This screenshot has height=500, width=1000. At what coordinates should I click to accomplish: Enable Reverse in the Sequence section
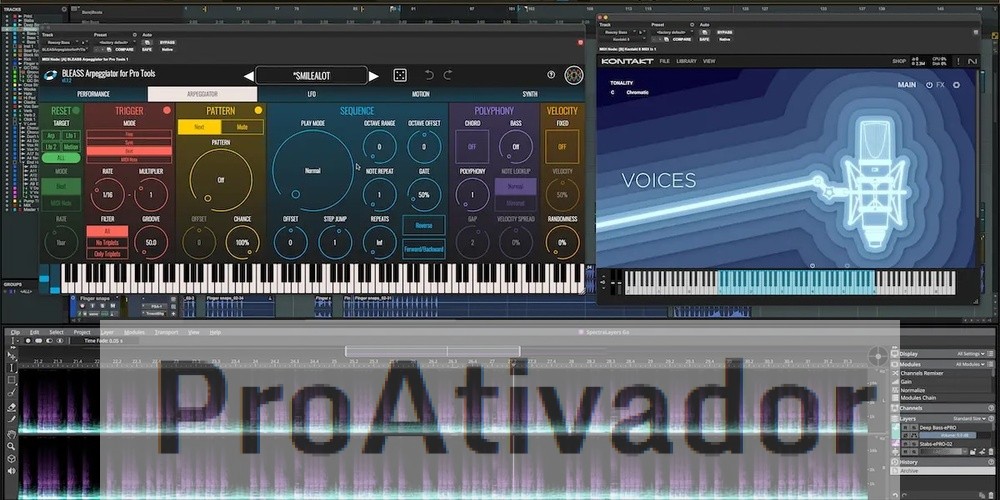[423, 225]
